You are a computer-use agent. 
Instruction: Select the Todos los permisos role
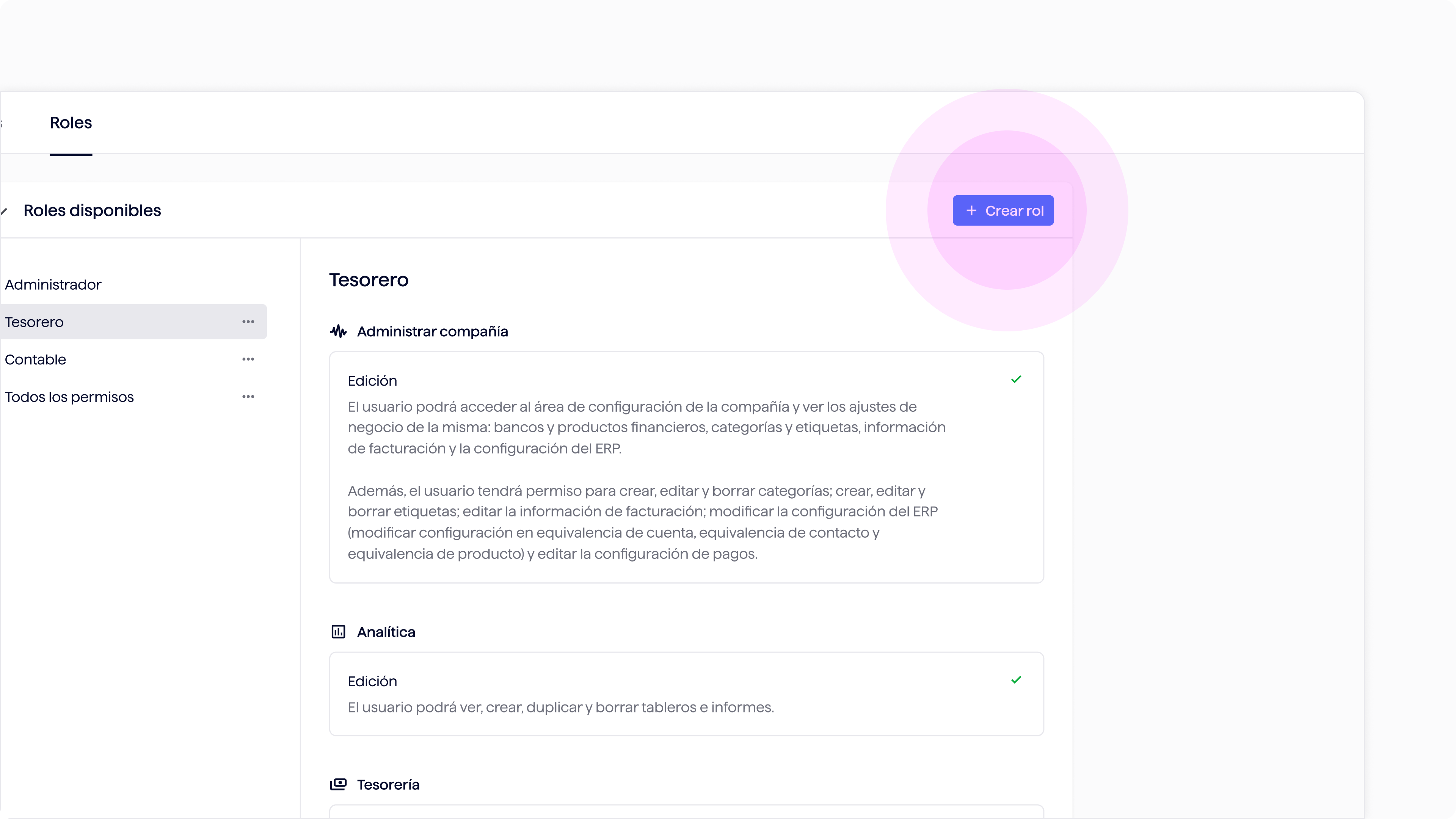click(69, 397)
